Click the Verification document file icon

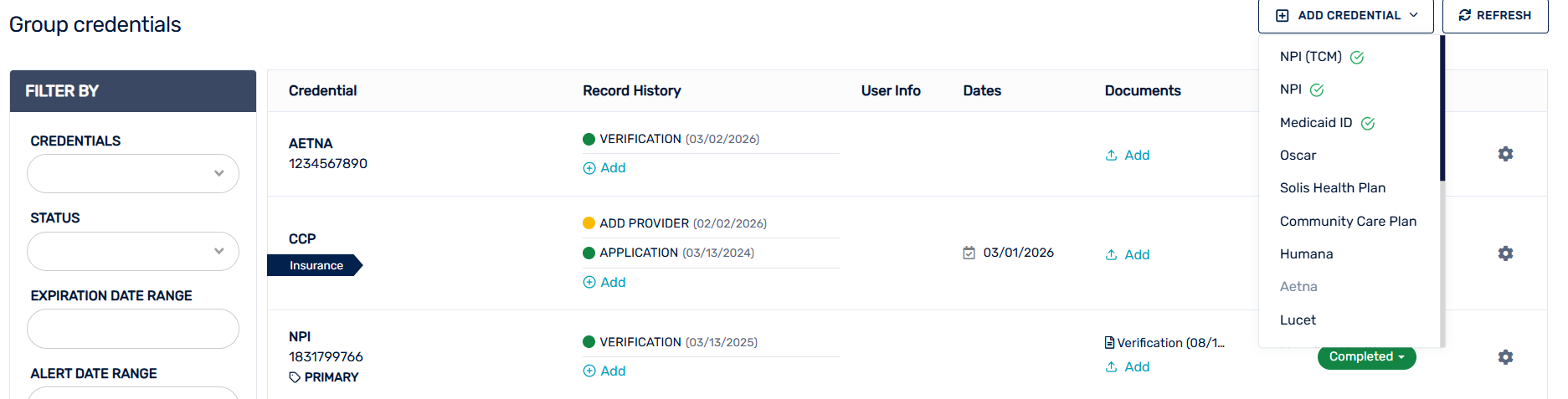coord(1109,343)
